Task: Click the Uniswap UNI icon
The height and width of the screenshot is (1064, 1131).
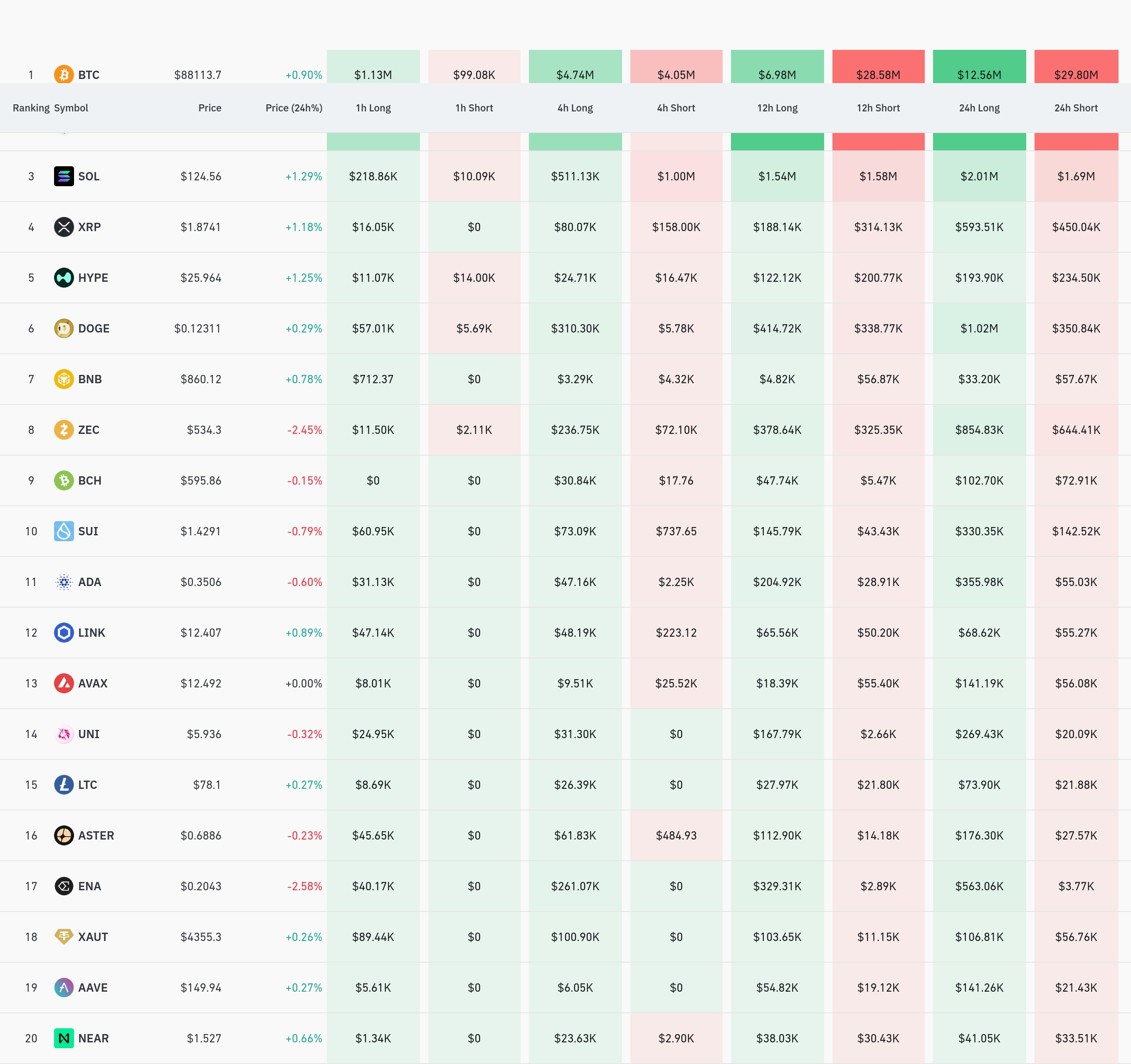Action: (64, 734)
